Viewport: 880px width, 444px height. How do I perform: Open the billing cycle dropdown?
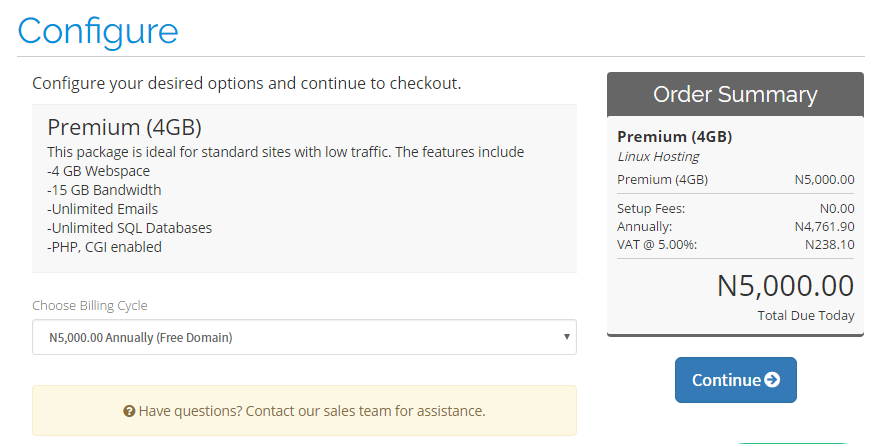click(304, 337)
